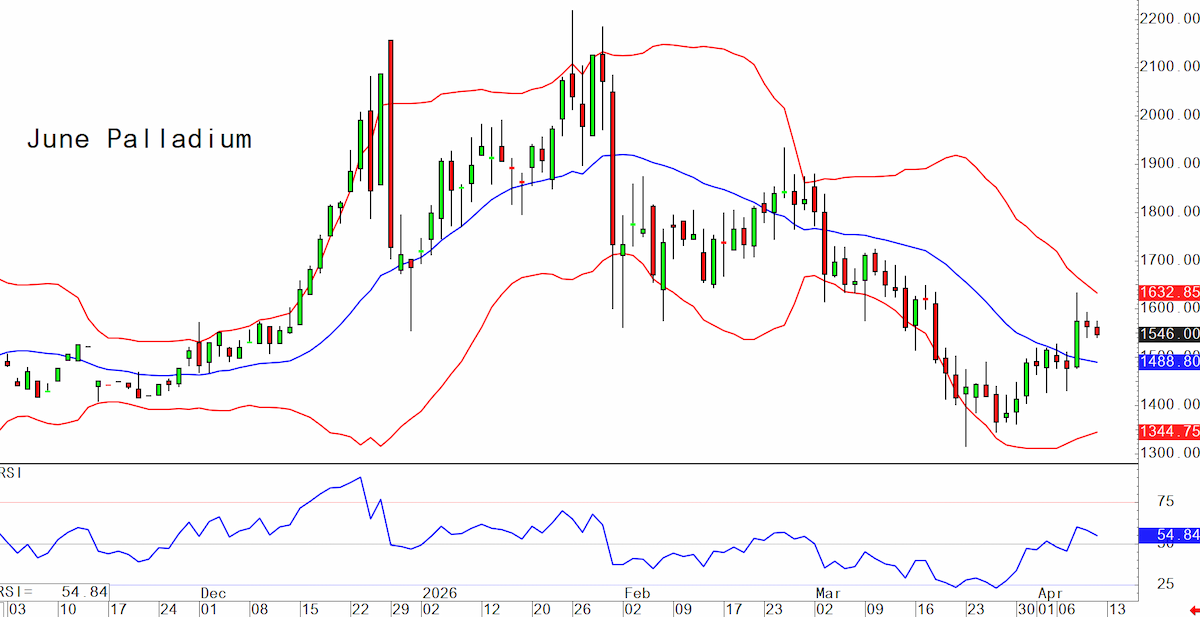Click the 2100.00 price axis label

[x=1169, y=67]
